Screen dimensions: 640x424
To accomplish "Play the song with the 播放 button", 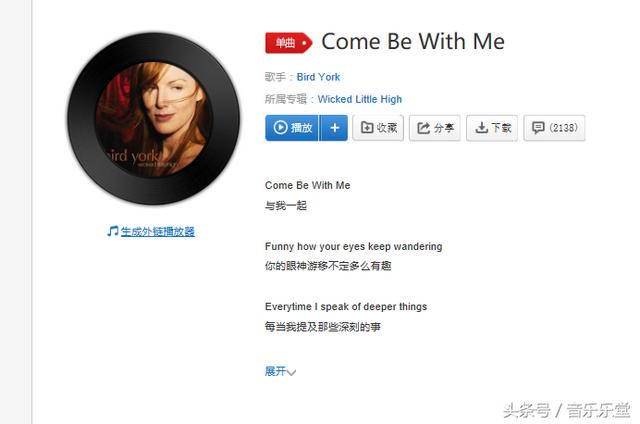I will 292,128.
